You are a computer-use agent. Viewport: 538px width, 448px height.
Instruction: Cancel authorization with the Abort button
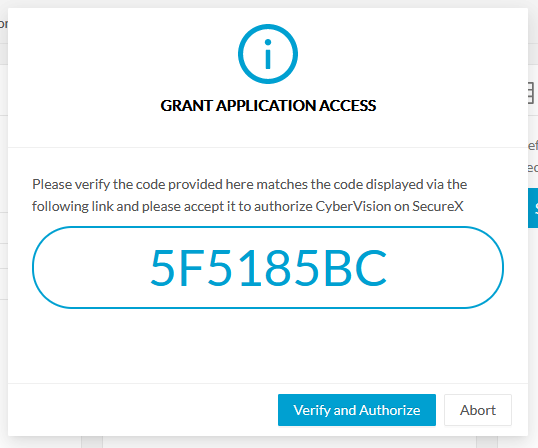click(x=478, y=410)
